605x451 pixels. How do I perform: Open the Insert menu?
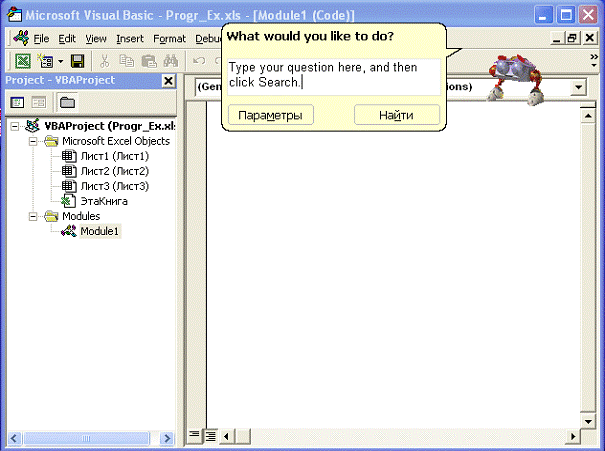click(130, 39)
